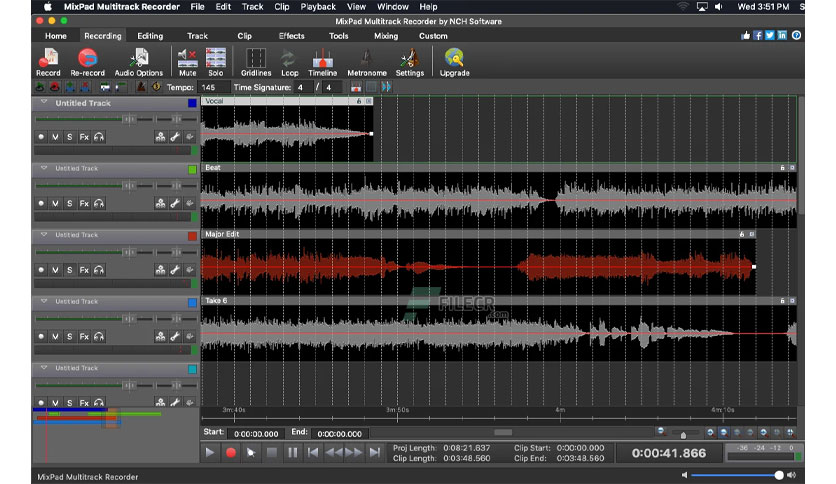
Task: Arm record on the Take 6 track
Action: [41, 337]
